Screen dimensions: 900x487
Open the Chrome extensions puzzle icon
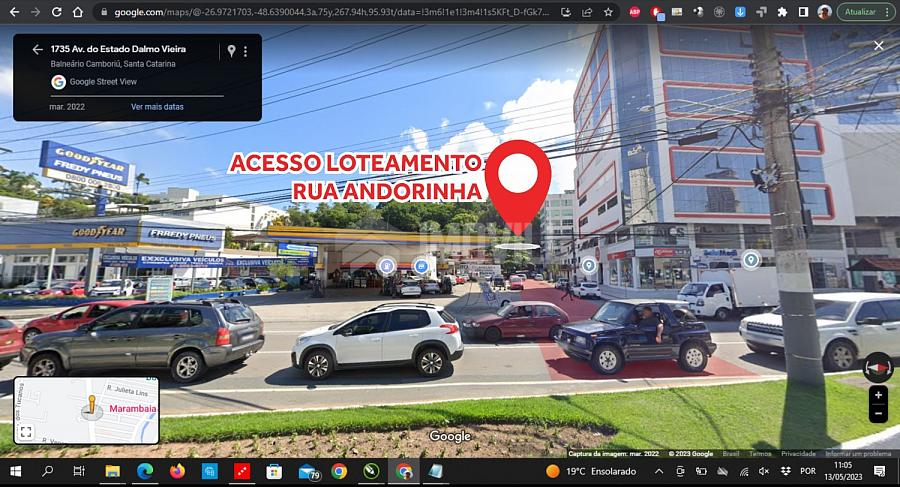[782, 12]
